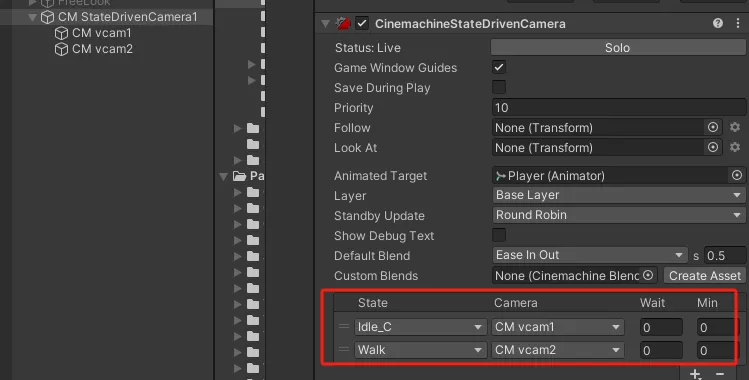Click the Animated Target label
This screenshot has width=749, height=380.
tap(381, 176)
